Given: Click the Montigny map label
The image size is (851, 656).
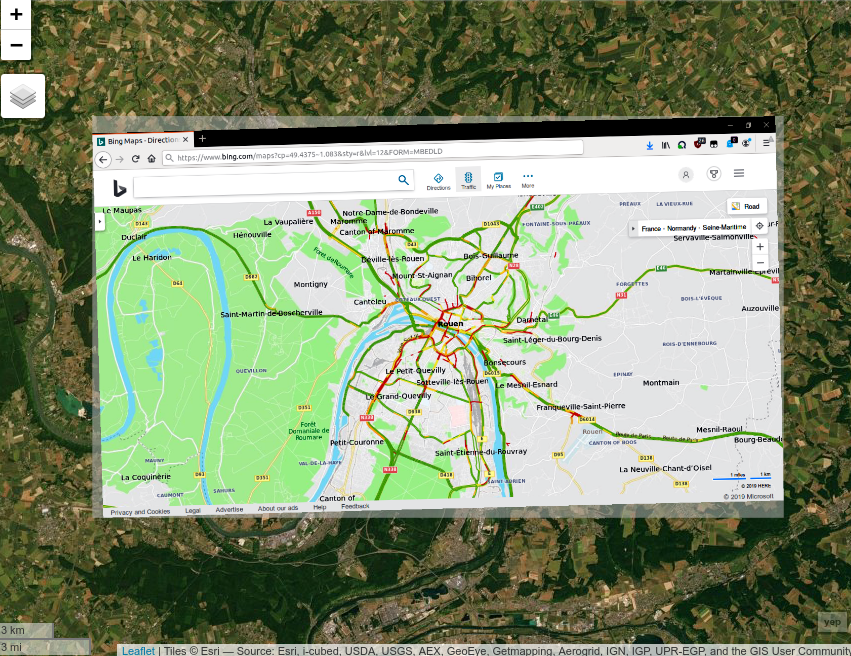Looking at the screenshot, I should click(310, 284).
